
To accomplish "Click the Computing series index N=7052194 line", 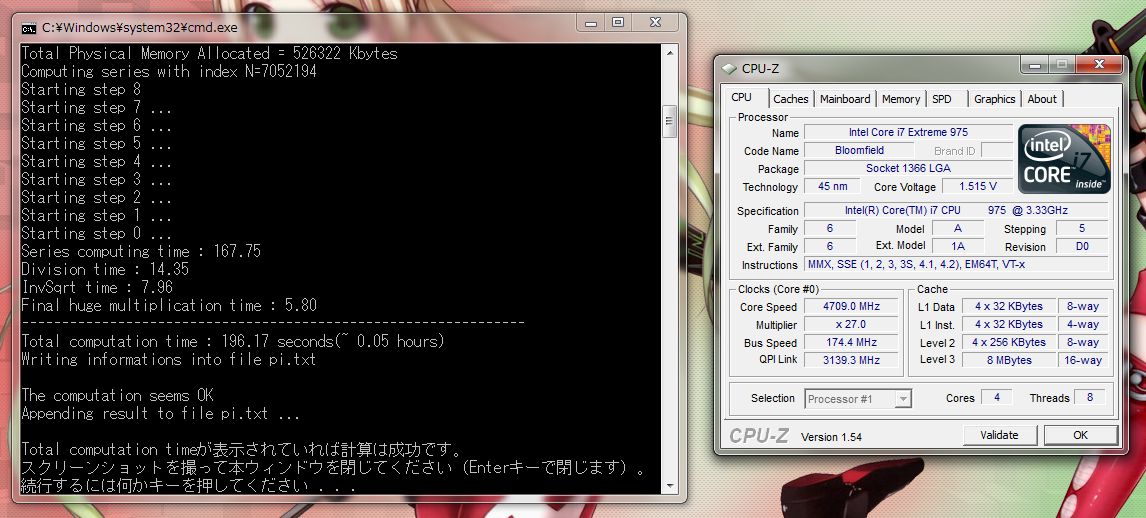I will pyautogui.click(x=169, y=72).
